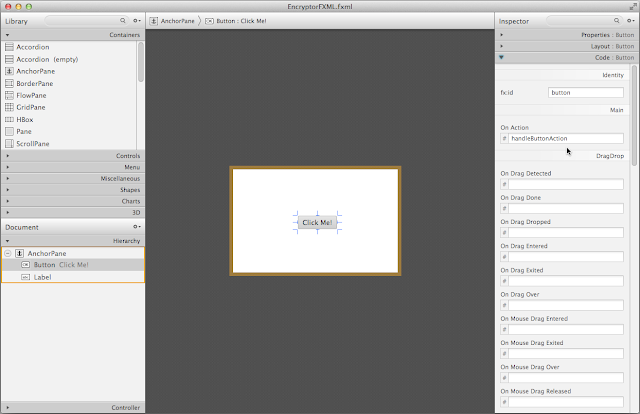Click the On Drag Entered field
The width and height of the screenshot is (640, 414).
[x=566, y=257]
